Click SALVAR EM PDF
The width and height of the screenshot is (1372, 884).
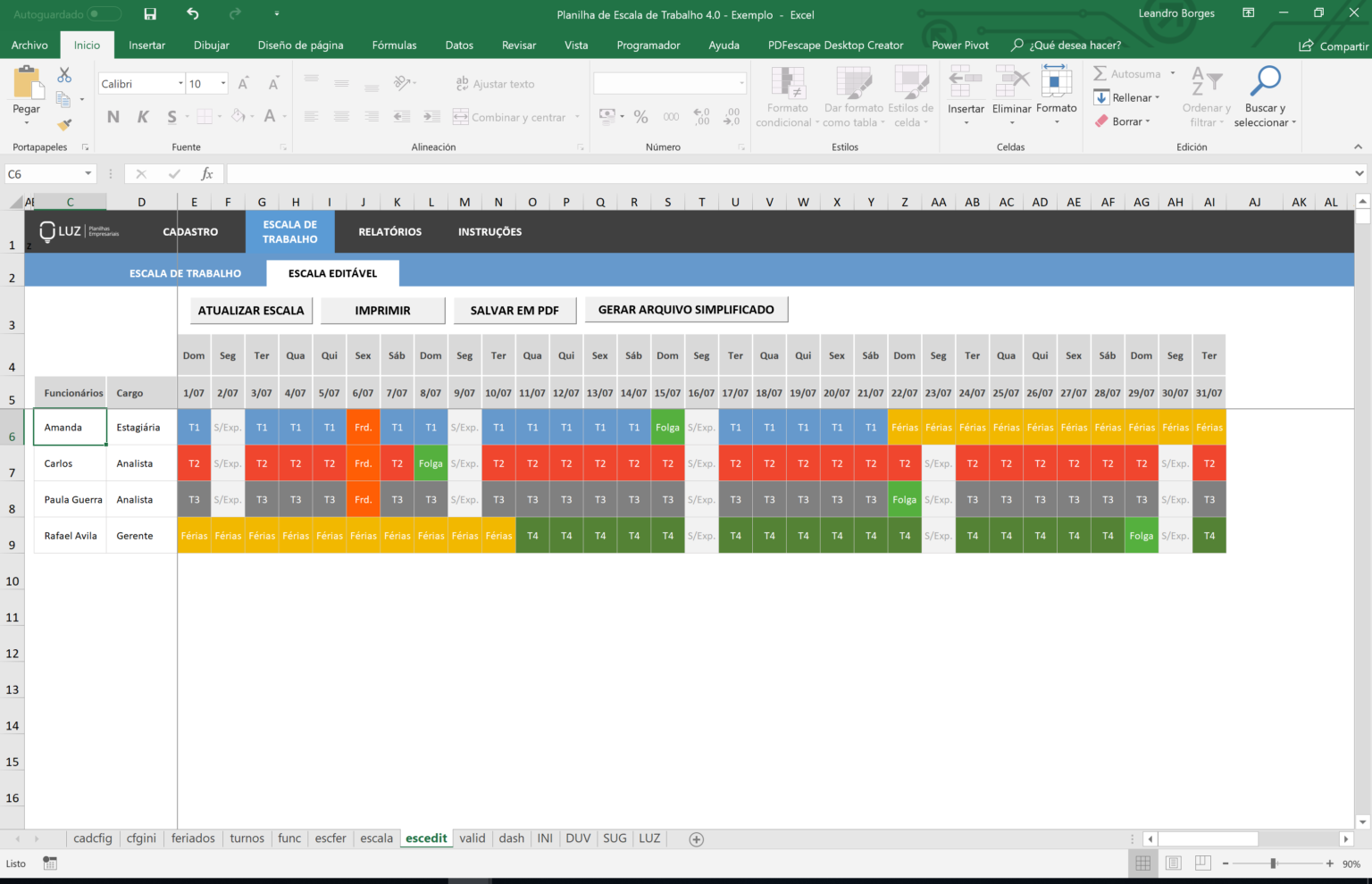(514, 310)
